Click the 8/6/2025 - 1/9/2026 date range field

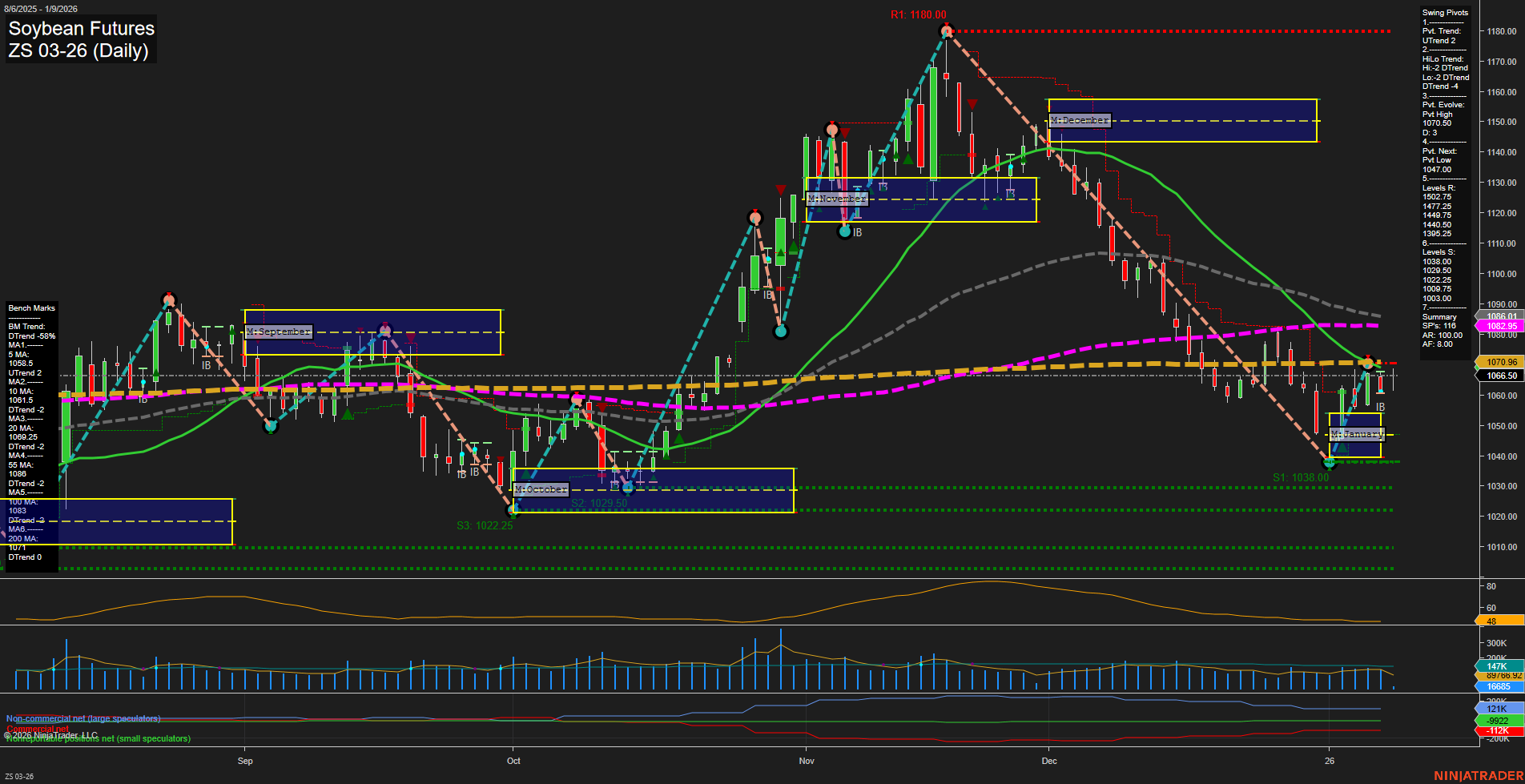click(x=42, y=6)
